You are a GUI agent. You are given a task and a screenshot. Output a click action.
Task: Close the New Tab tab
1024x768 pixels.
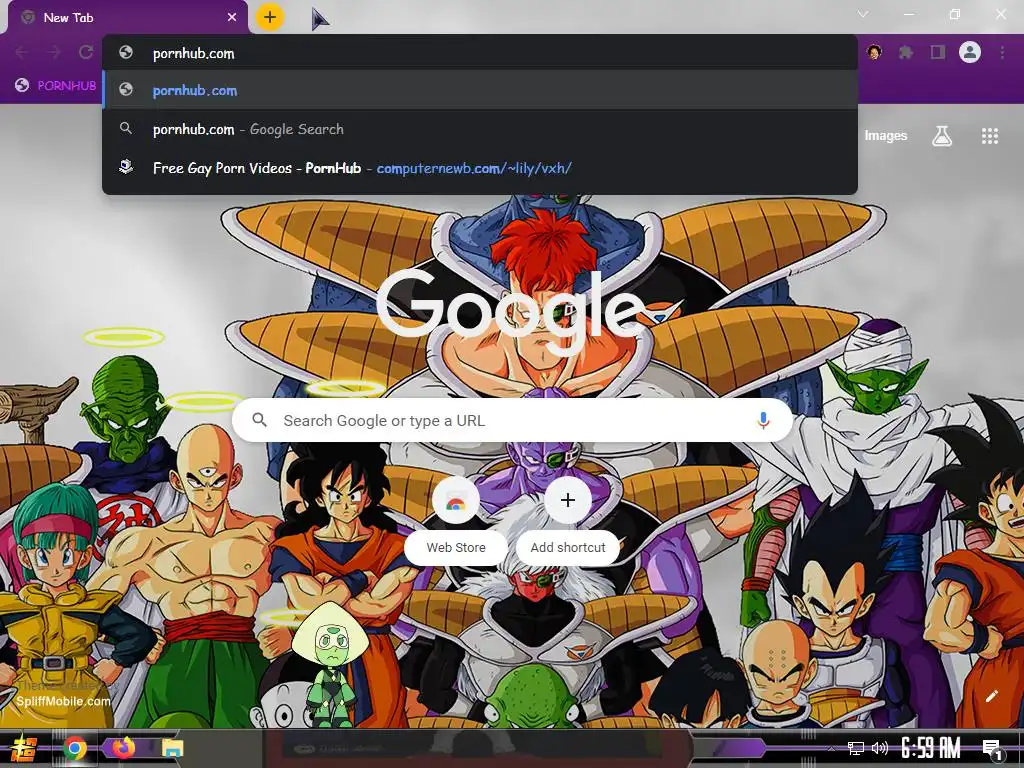click(x=232, y=18)
